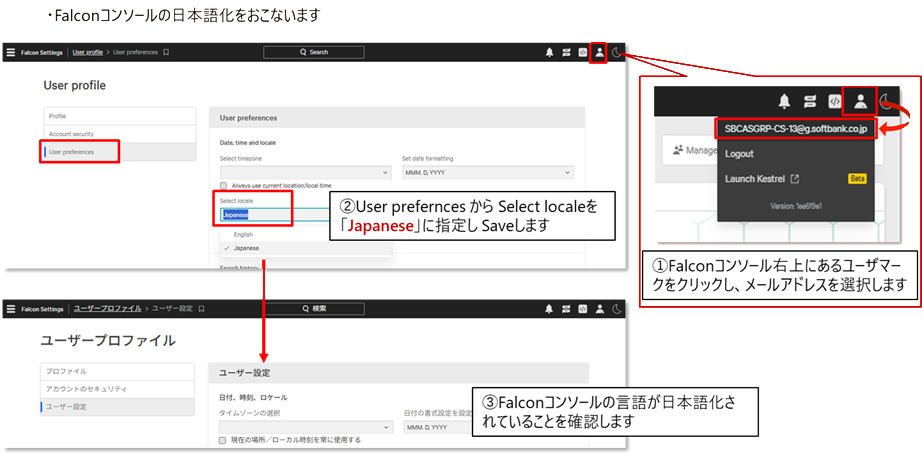Follow the User profile breadcrumb link
The image size is (922, 456).
(x=87, y=52)
